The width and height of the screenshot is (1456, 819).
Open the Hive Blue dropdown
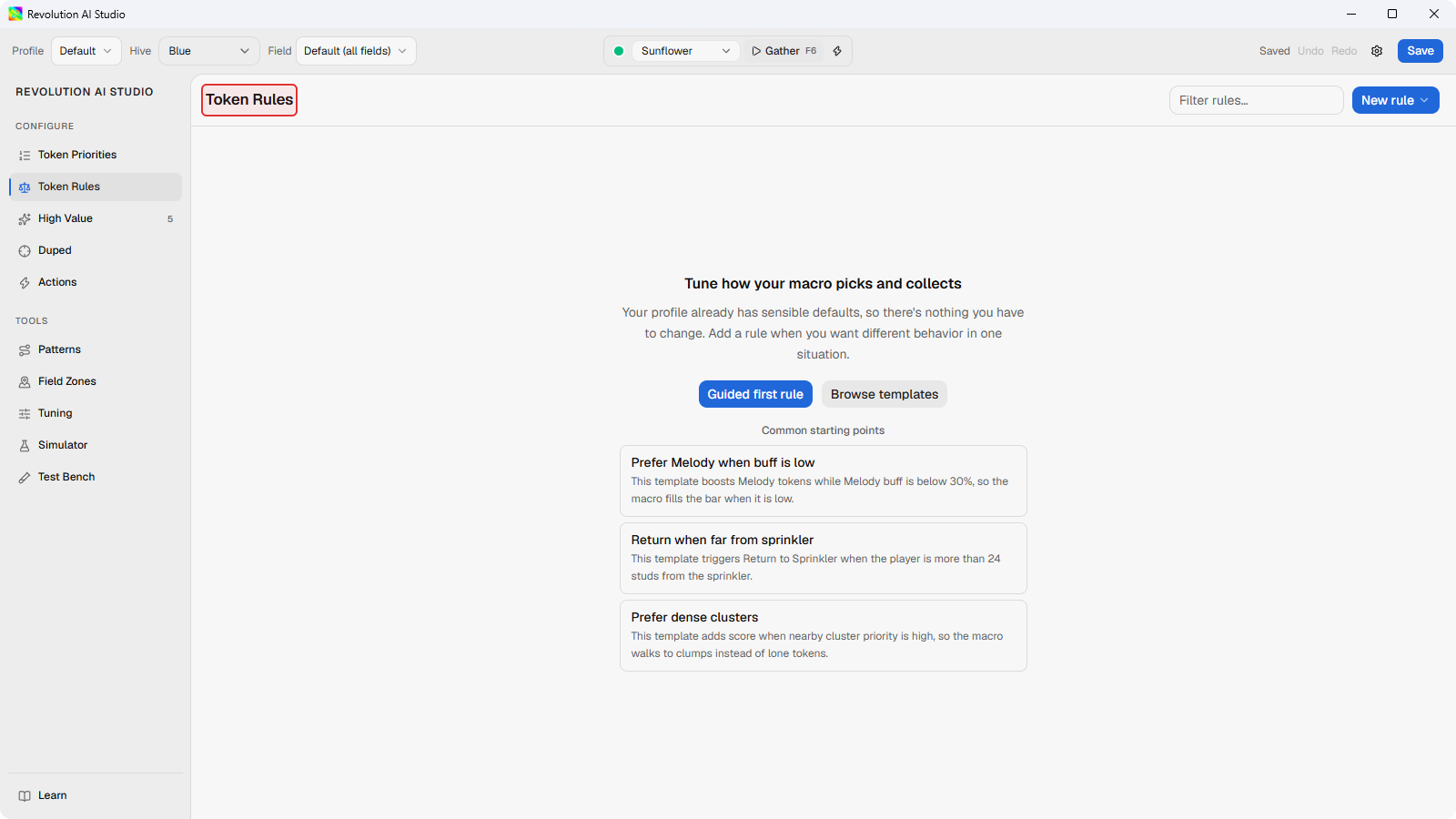pyautogui.click(x=209, y=51)
